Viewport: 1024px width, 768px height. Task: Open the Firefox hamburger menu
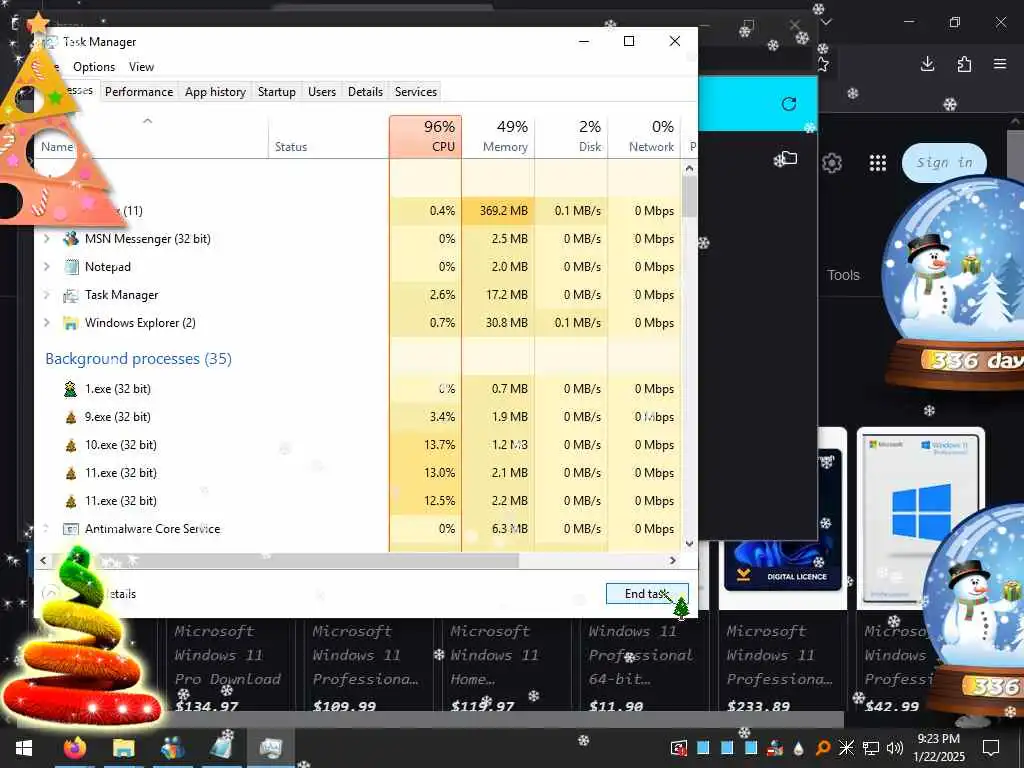[1000, 64]
